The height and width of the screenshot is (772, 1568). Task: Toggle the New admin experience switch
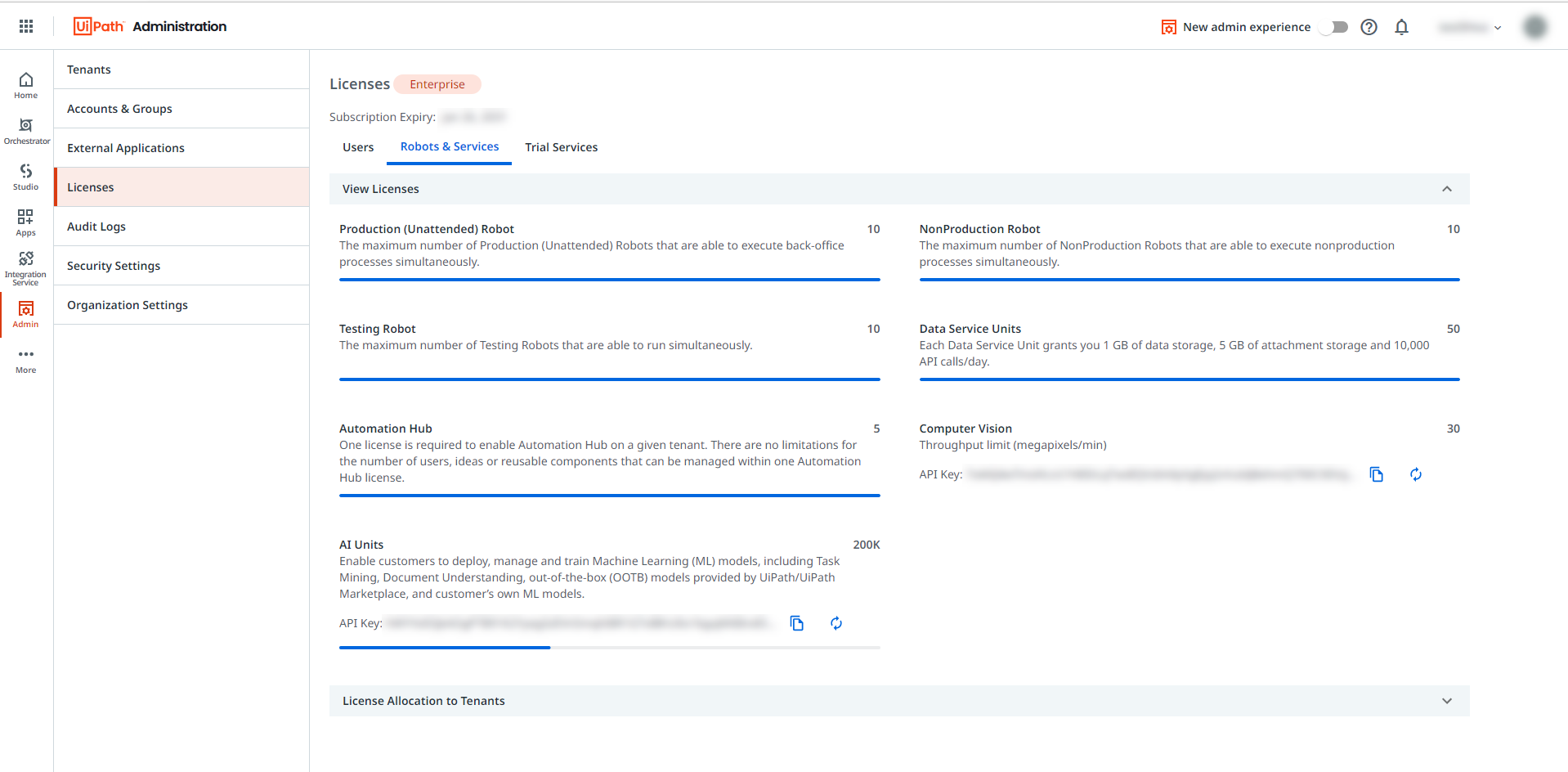click(x=1334, y=27)
